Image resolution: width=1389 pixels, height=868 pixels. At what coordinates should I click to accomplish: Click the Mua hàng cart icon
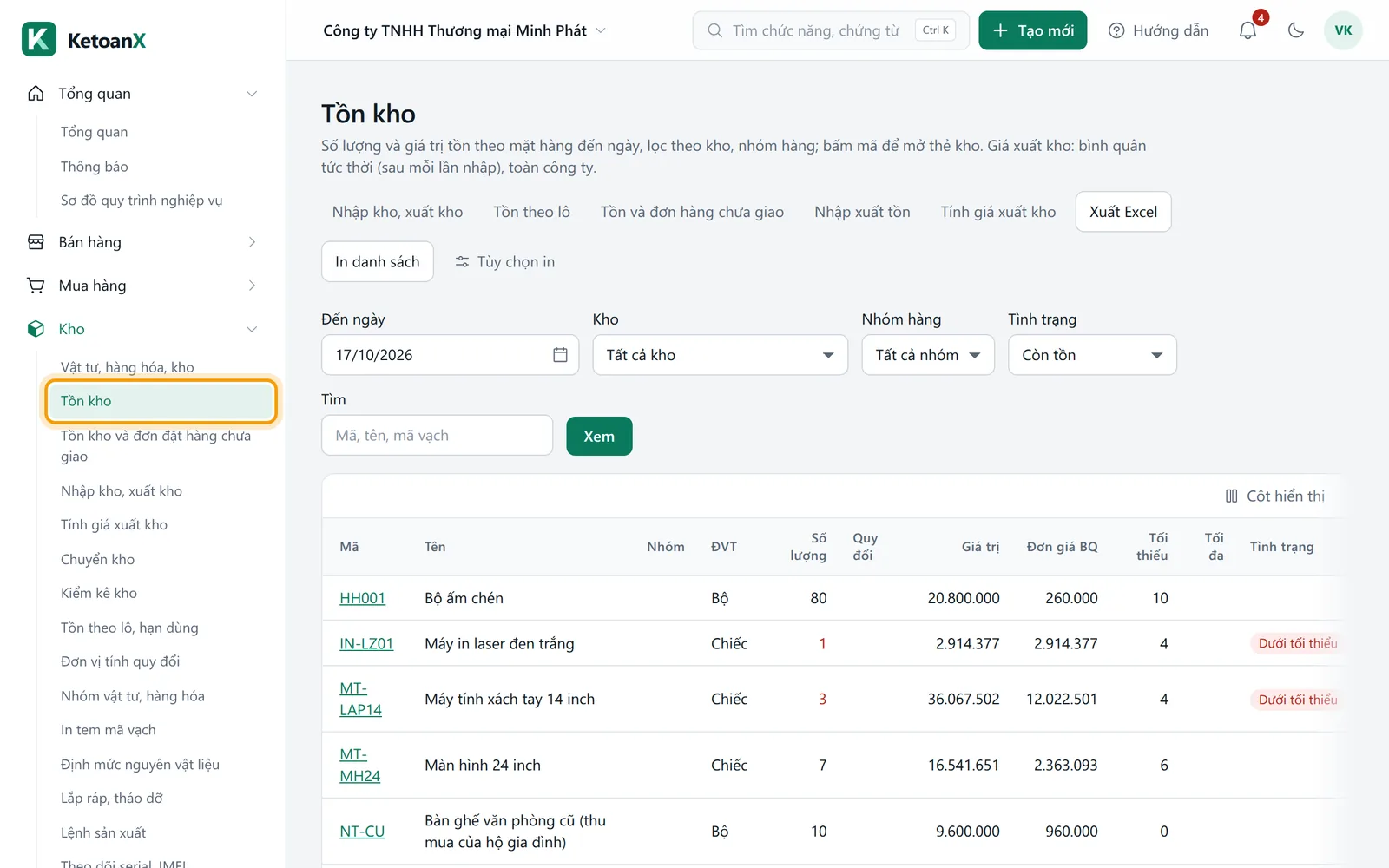pos(36,286)
